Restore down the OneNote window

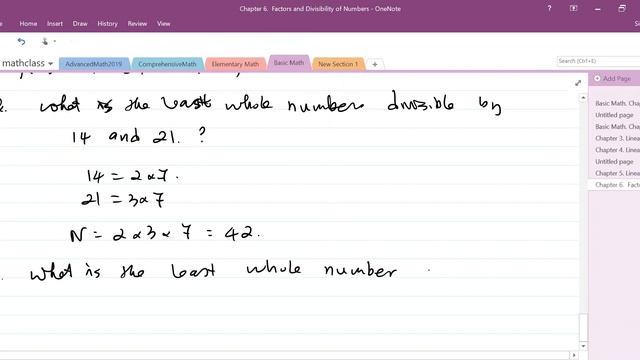tap(622, 8)
